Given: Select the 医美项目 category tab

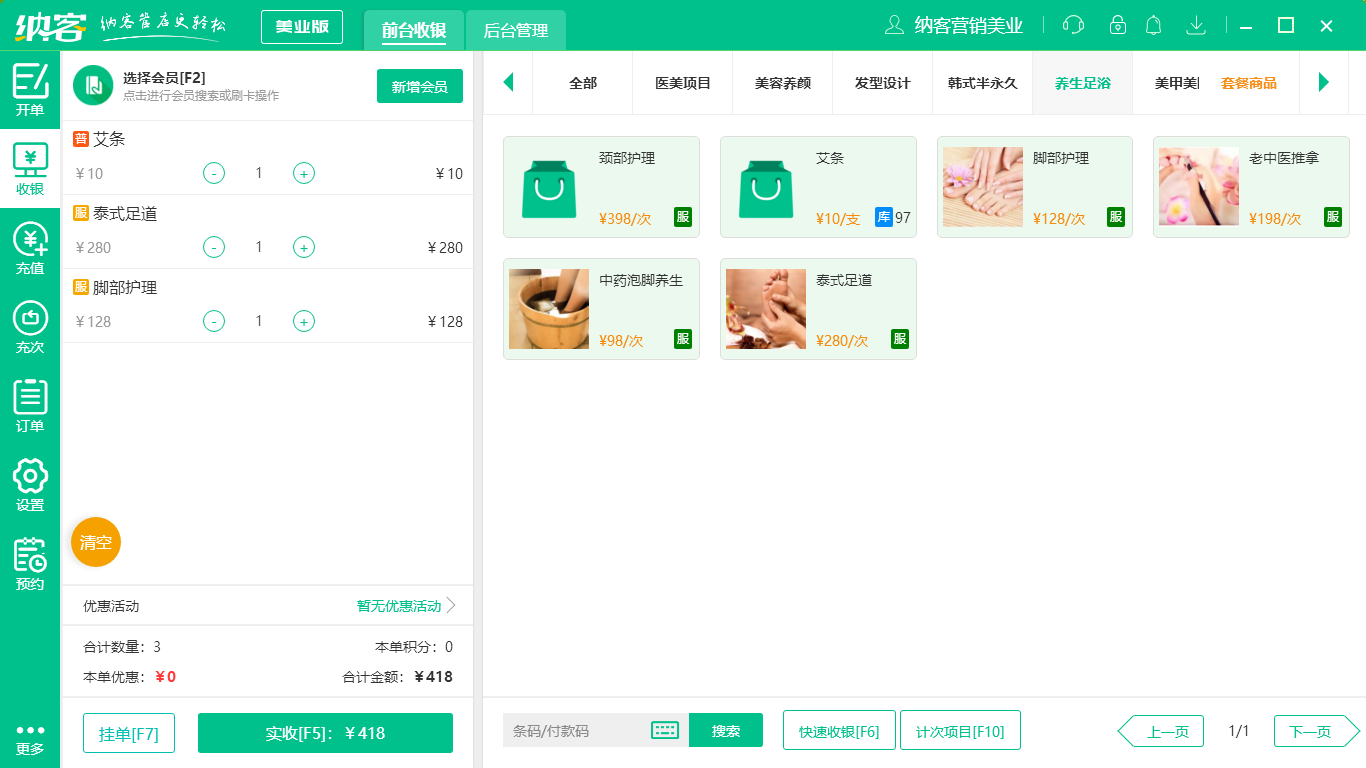Looking at the screenshot, I should tap(683, 83).
